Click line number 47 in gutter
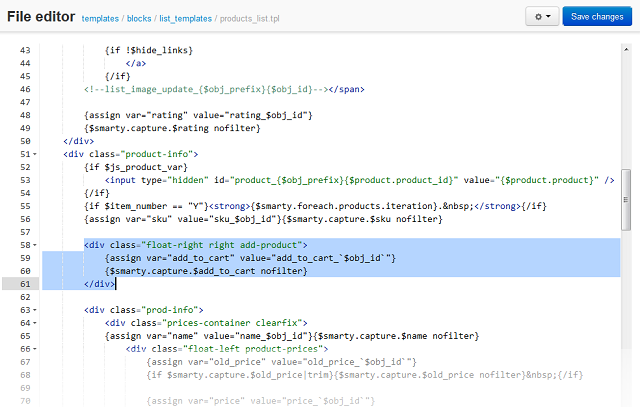Image resolution: width=640 pixels, height=407 pixels. click(x=25, y=102)
